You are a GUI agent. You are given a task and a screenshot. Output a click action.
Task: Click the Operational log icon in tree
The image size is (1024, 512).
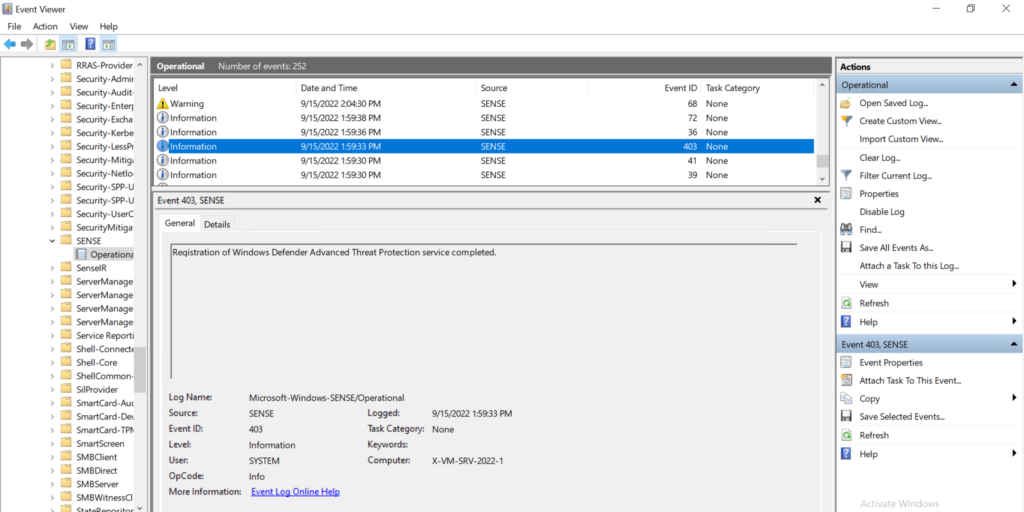coord(81,254)
